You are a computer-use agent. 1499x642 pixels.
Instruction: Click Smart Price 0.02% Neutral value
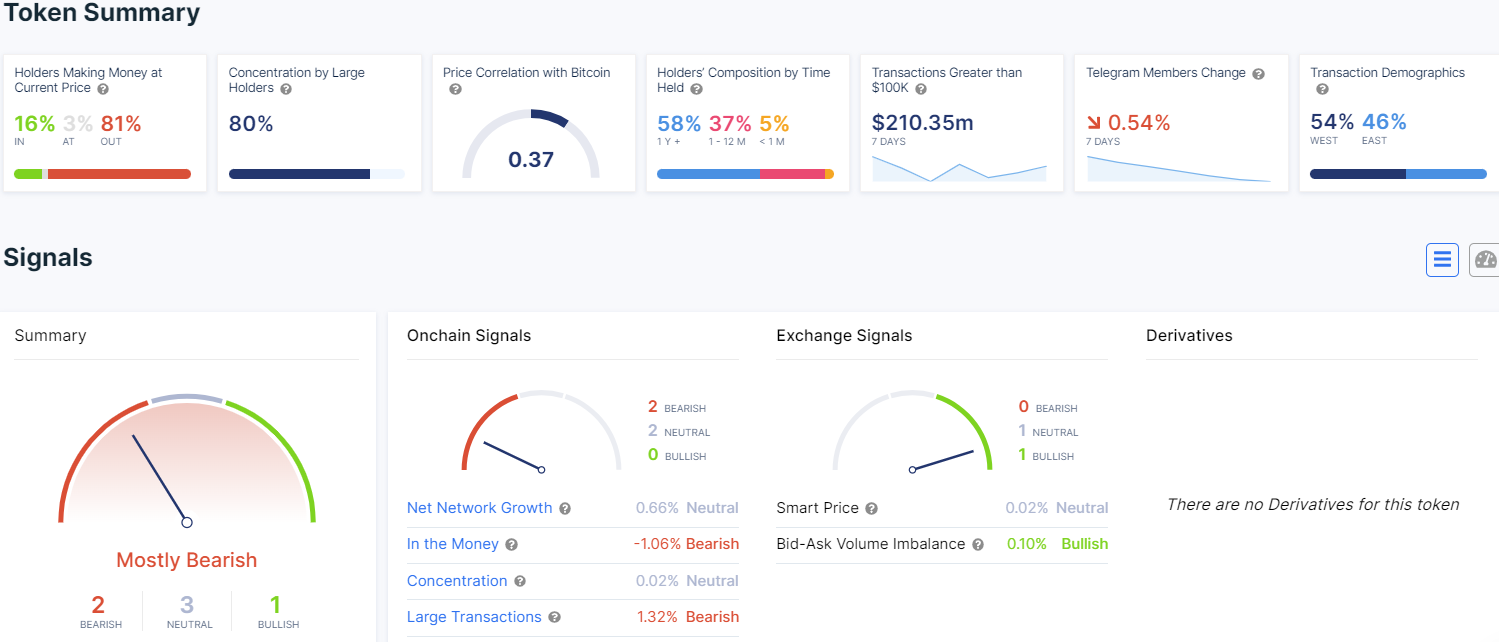(x=1057, y=508)
